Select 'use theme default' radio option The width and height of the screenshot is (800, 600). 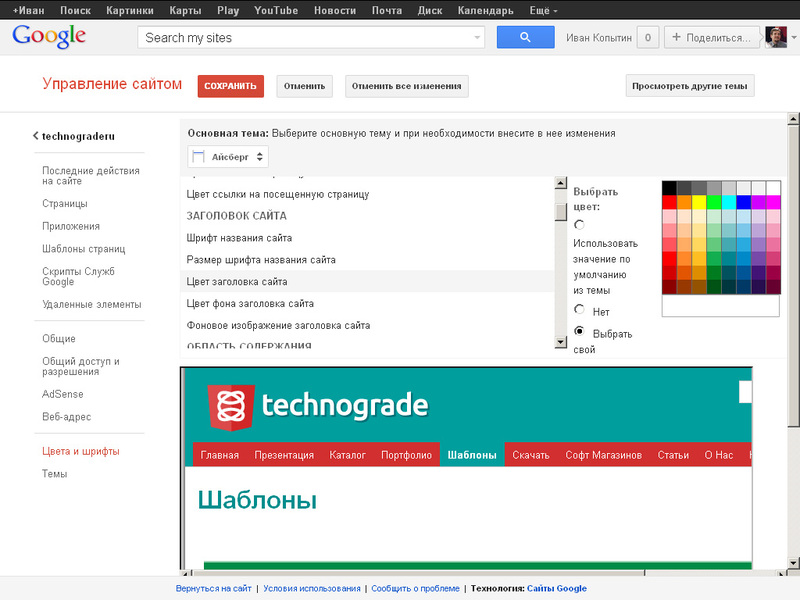pos(579,224)
